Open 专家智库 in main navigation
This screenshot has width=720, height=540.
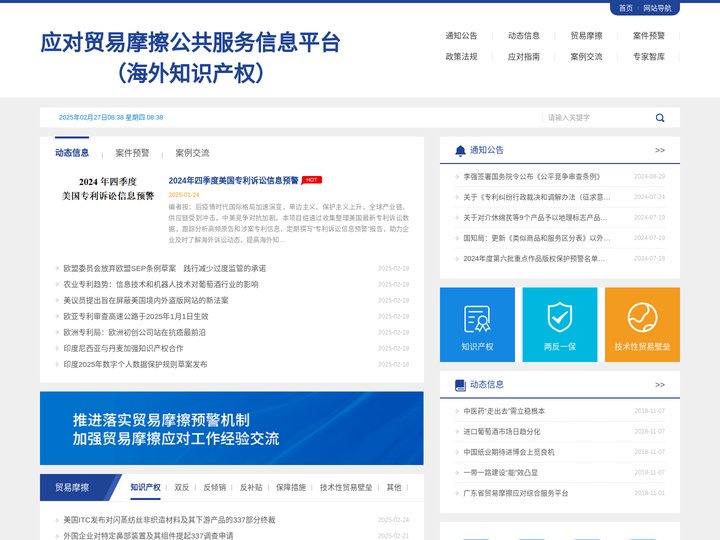[648, 56]
